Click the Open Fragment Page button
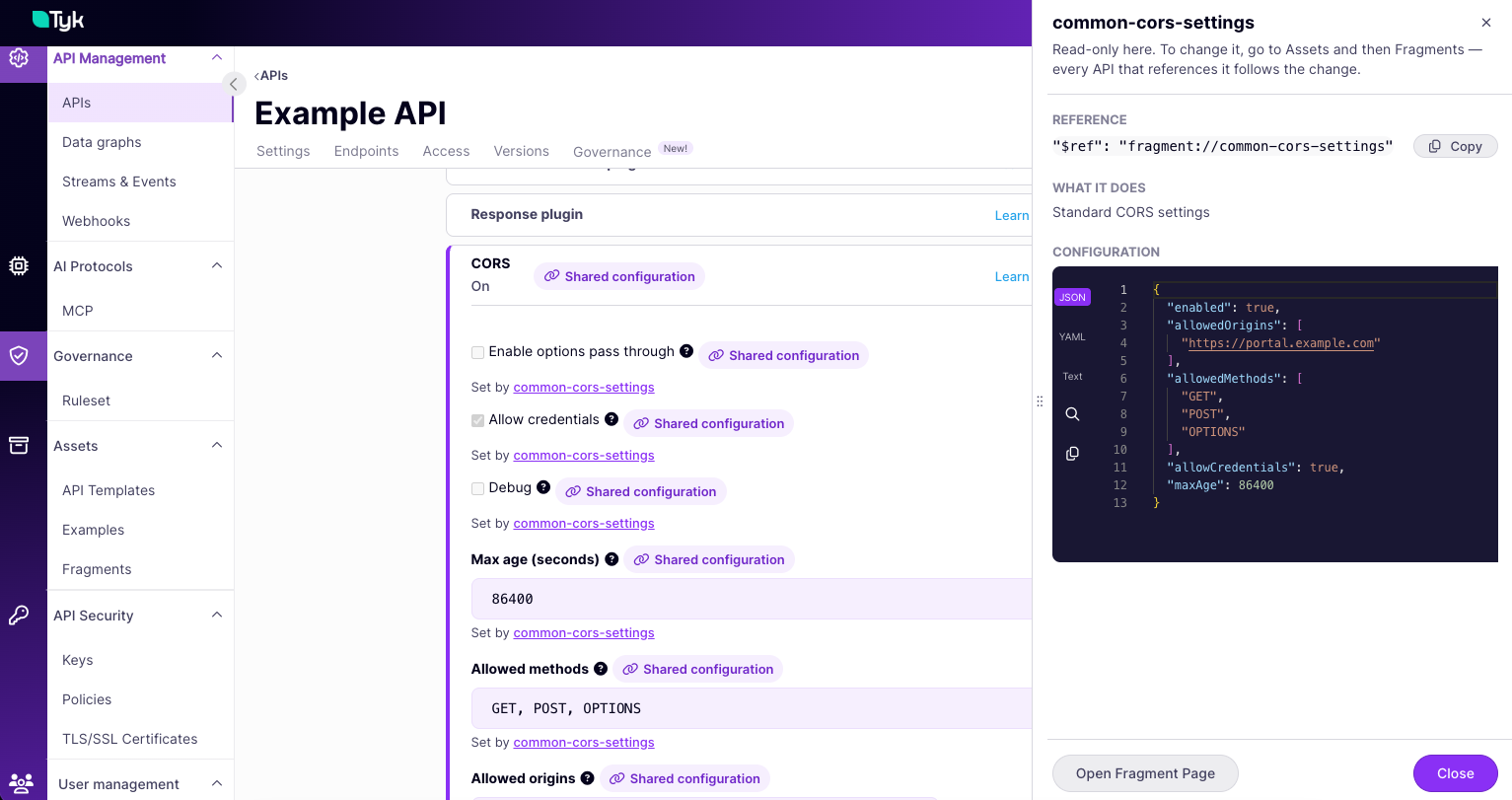This screenshot has height=800, width=1512. point(1145,773)
